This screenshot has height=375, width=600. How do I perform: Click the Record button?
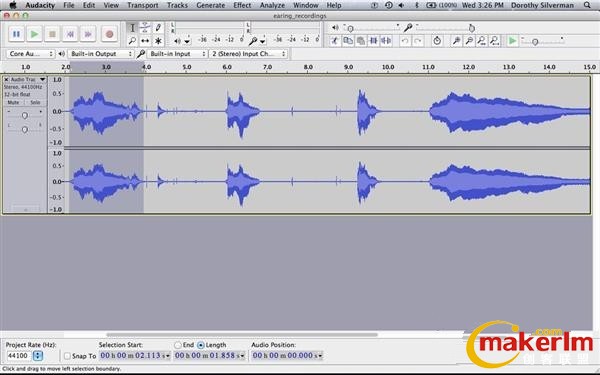109,34
